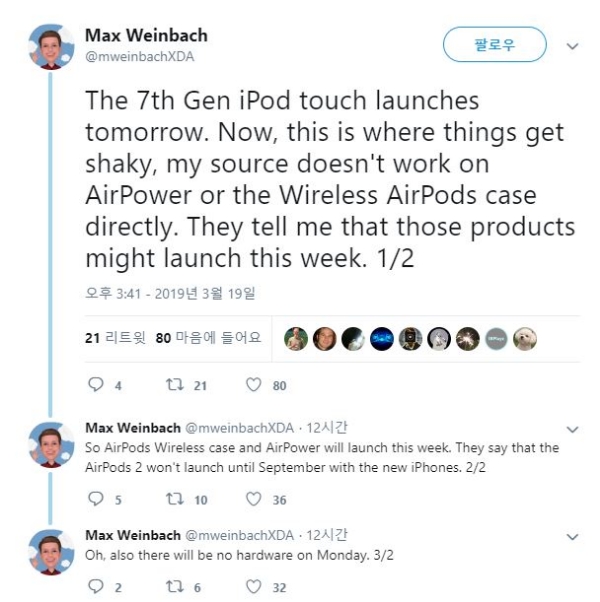The image size is (600, 602).
Task: Like the 3/2 tweet with 32 likes
Action: tap(253, 586)
